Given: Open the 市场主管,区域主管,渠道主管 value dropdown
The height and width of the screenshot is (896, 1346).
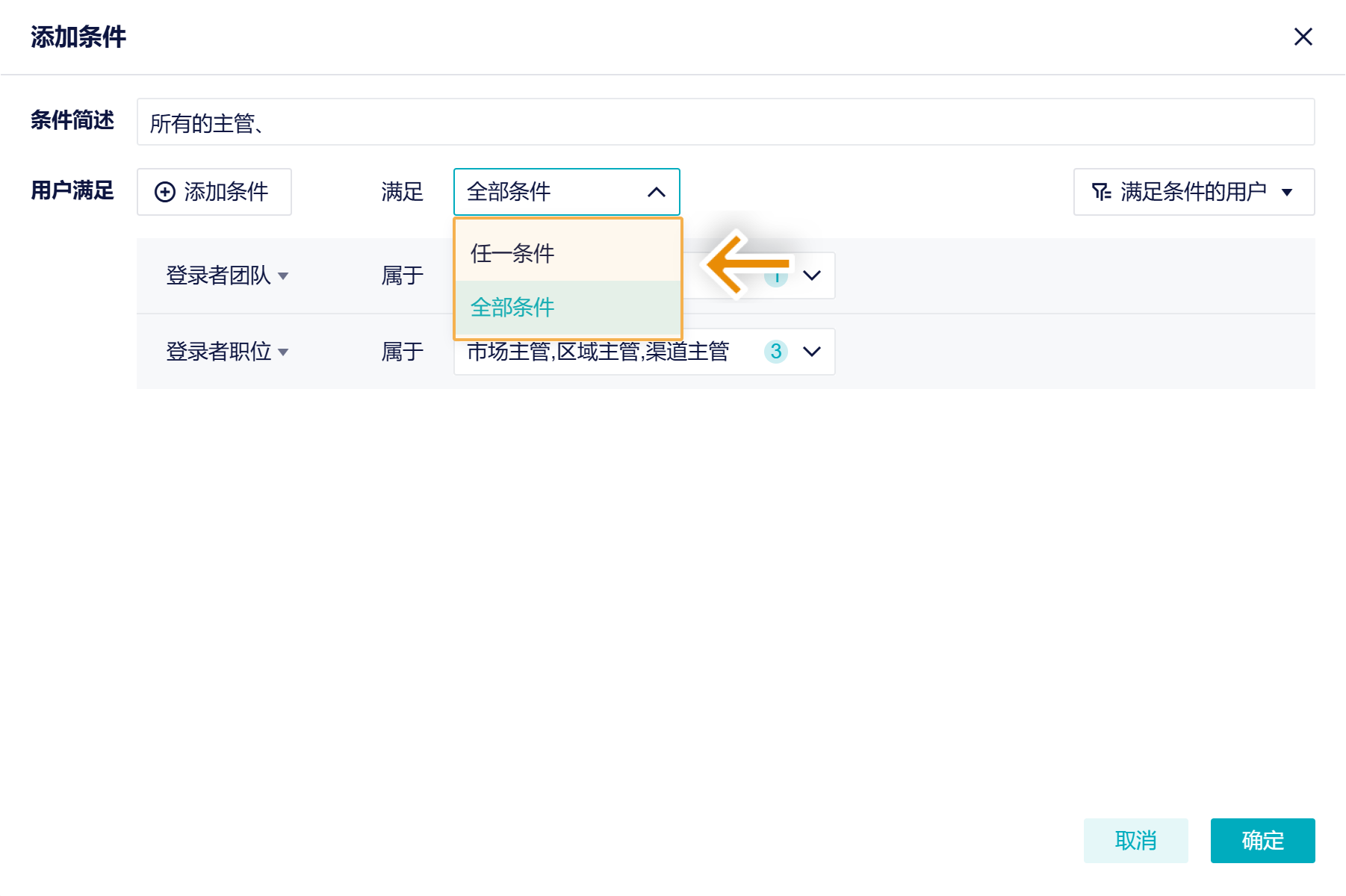Looking at the screenshot, I should [x=644, y=352].
